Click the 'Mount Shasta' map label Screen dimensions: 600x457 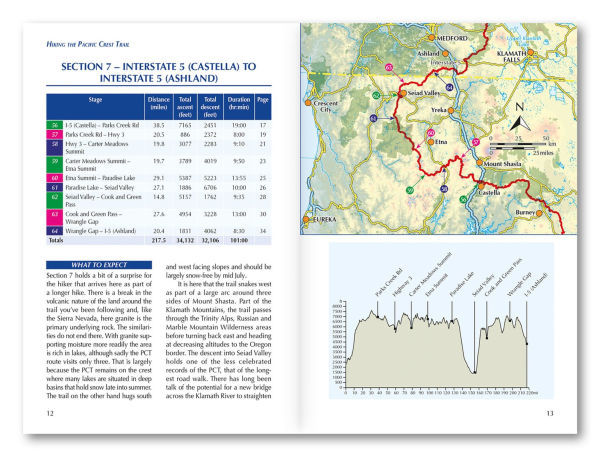point(502,164)
